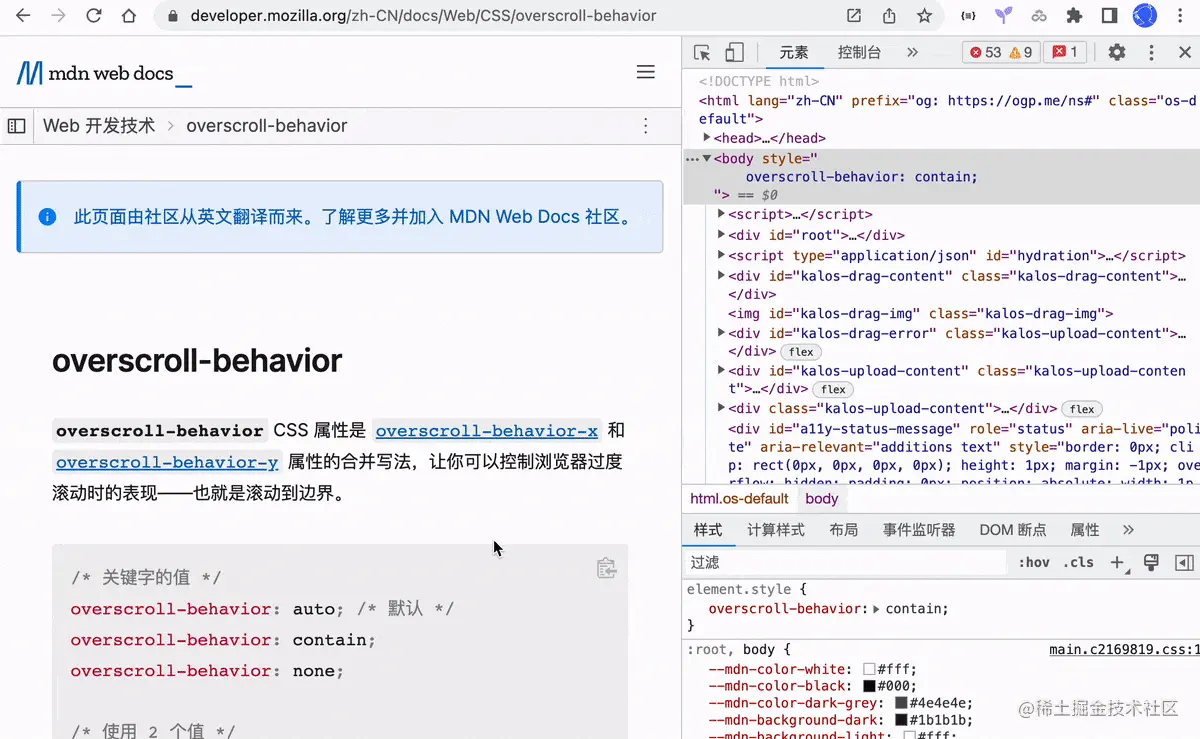The width and height of the screenshot is (1200, 739).
Task: Toggle the browser side panel icon
Action: (x=1109, y=16)
